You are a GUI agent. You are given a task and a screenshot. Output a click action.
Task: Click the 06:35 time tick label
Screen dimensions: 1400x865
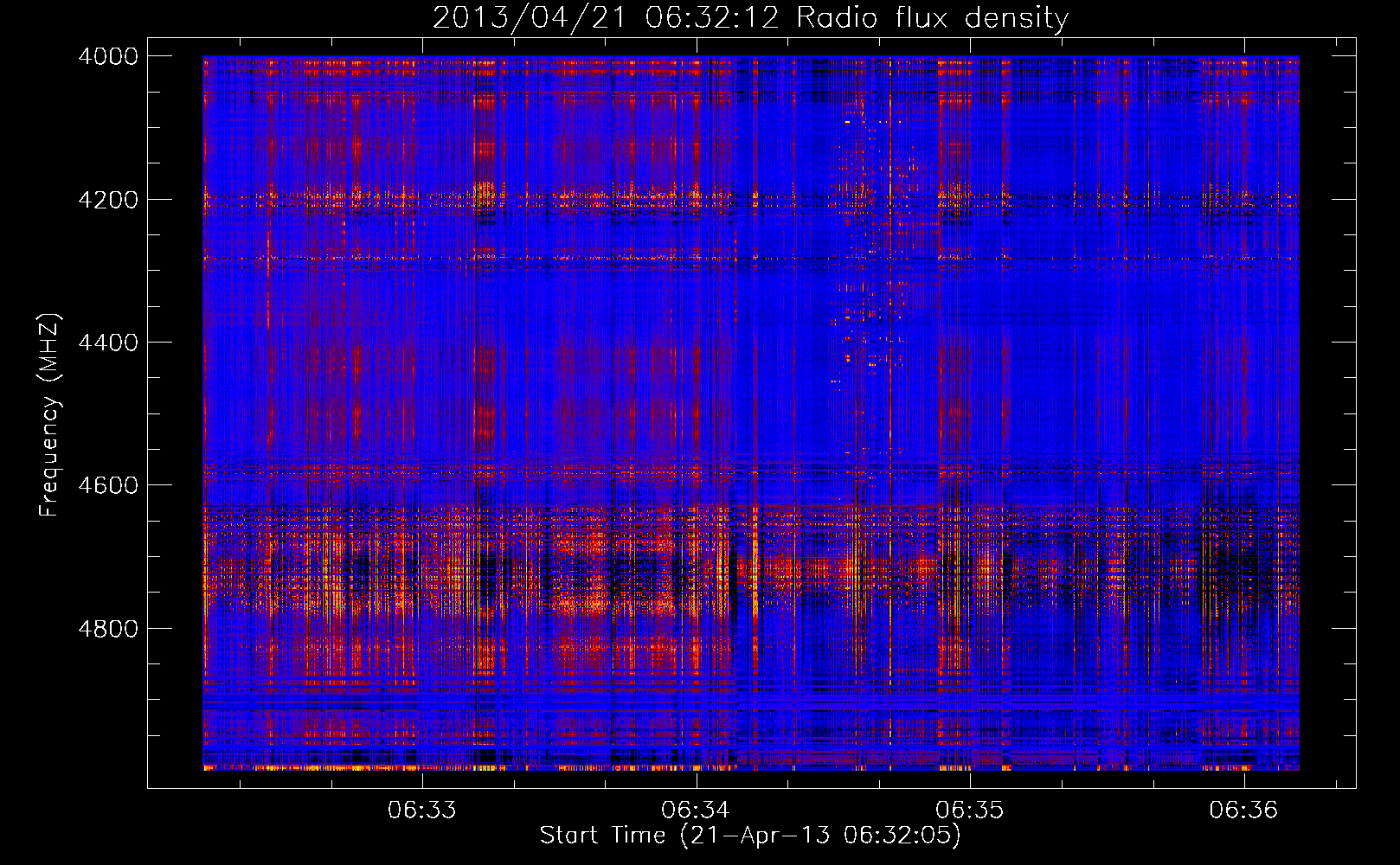970,810
